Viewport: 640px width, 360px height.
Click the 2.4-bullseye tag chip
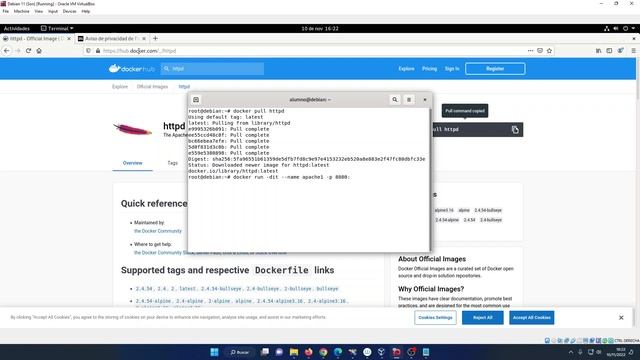[491, 220]
